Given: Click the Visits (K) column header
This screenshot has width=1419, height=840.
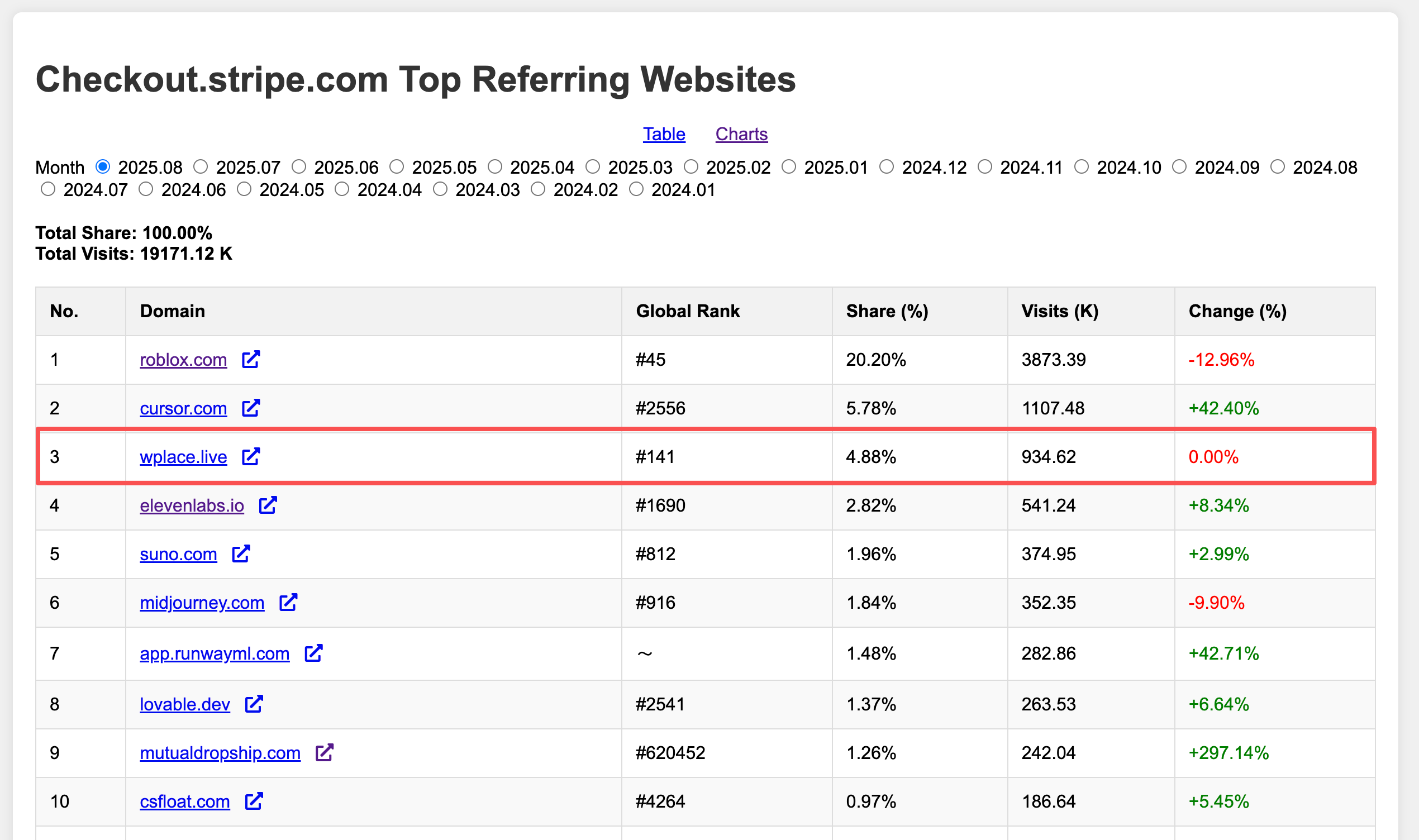Looking at the screenshot, I should point(1060,311).
